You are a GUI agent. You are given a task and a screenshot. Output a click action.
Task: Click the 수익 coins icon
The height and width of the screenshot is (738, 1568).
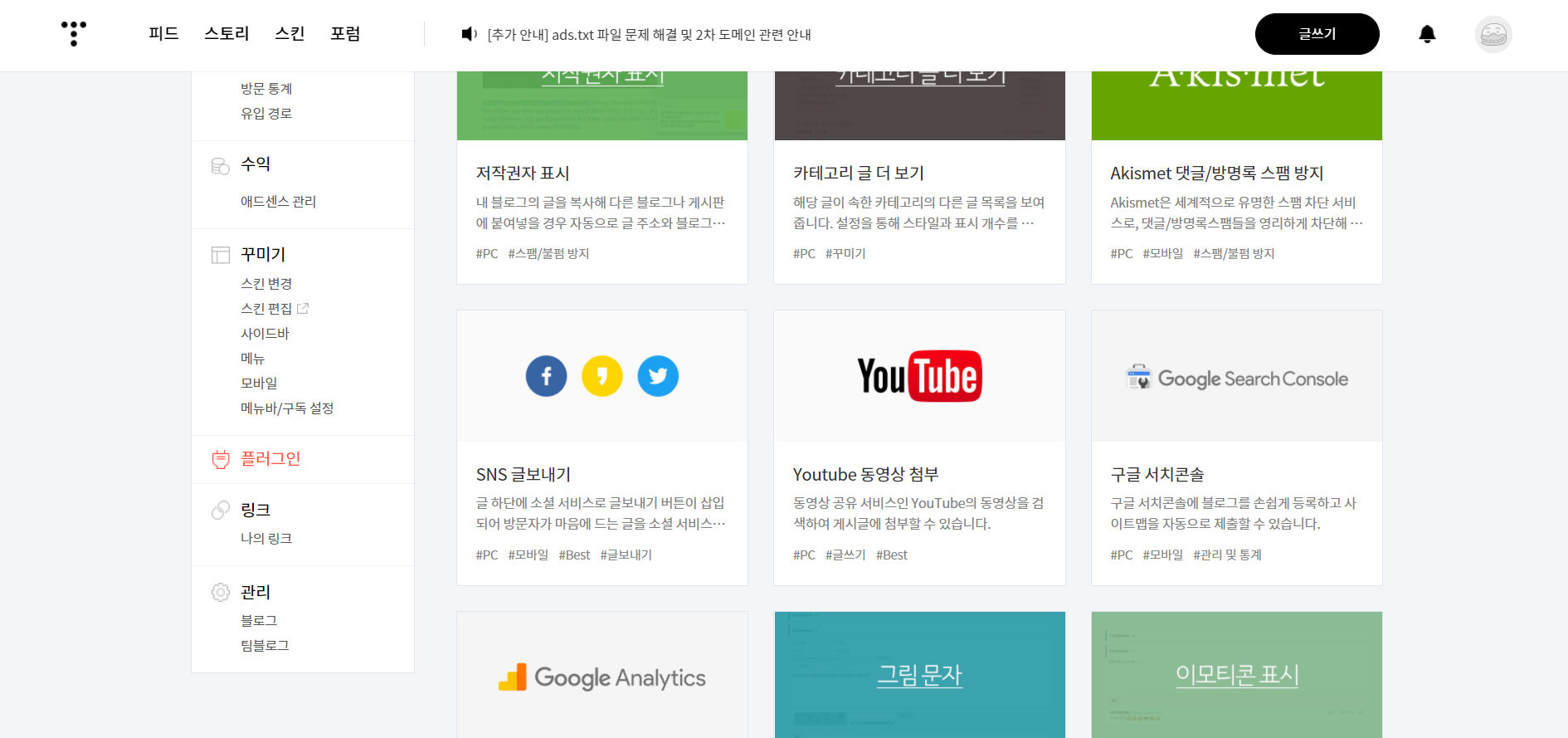[x=221, y=166]
